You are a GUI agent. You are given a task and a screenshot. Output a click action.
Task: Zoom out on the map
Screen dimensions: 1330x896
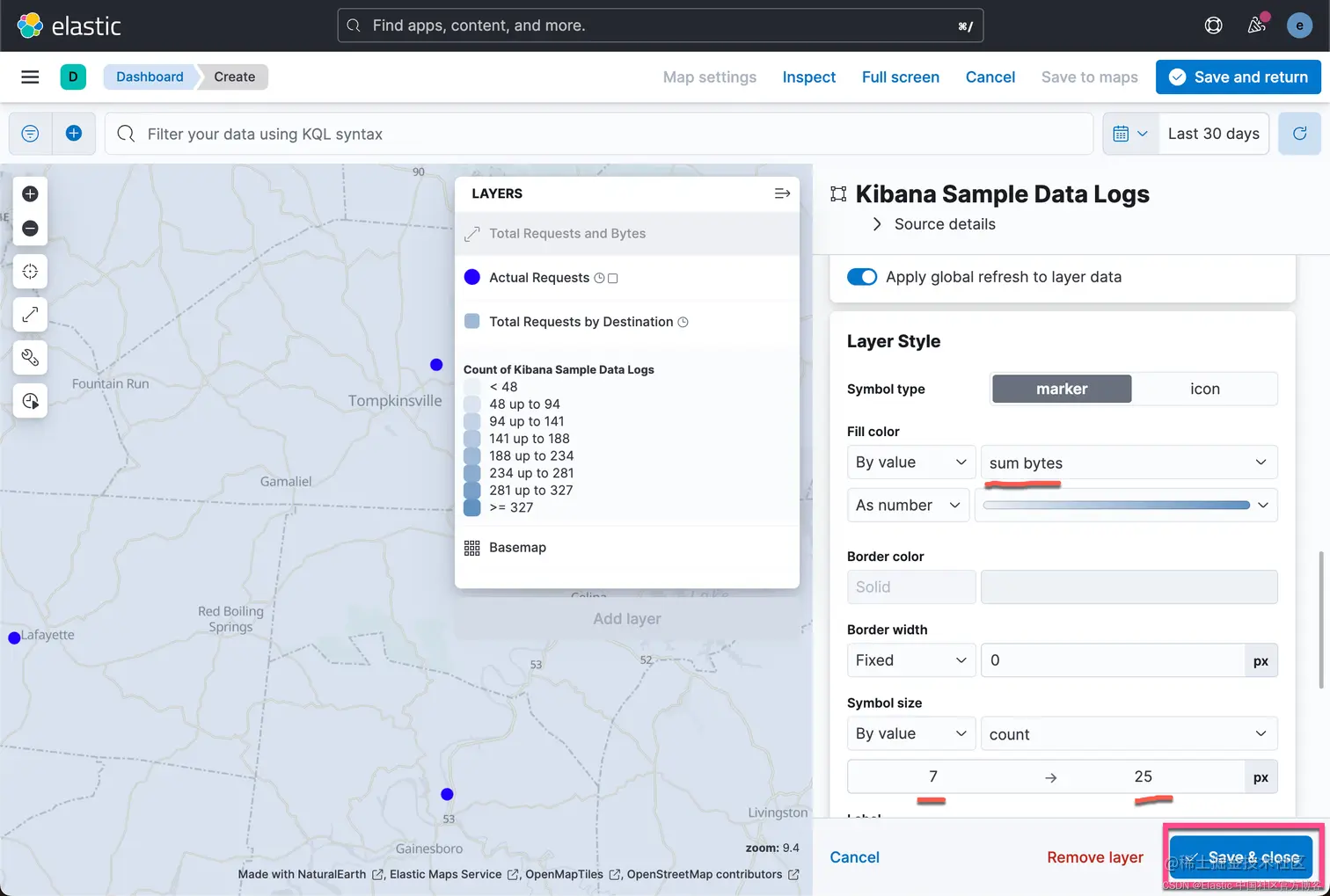coord(30,229)
